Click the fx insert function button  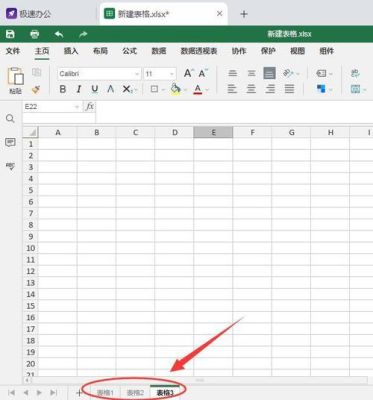click(90, 107)
